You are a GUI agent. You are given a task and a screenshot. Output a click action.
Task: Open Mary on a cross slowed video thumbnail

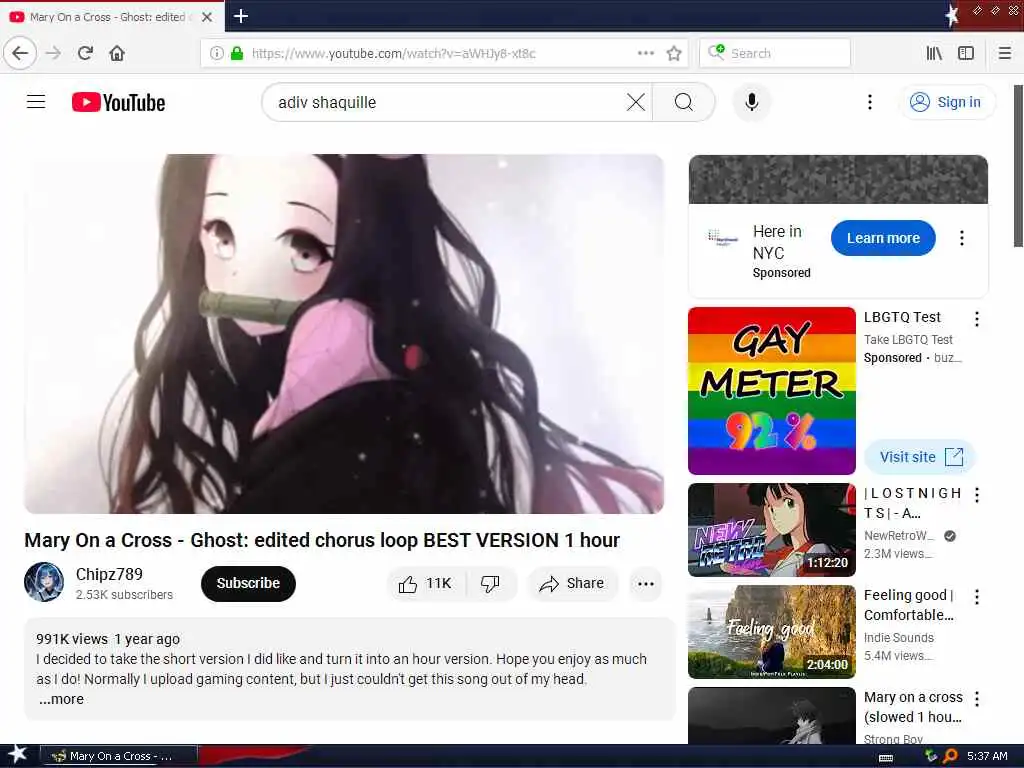pyautogui.click(x=771, y=715)
